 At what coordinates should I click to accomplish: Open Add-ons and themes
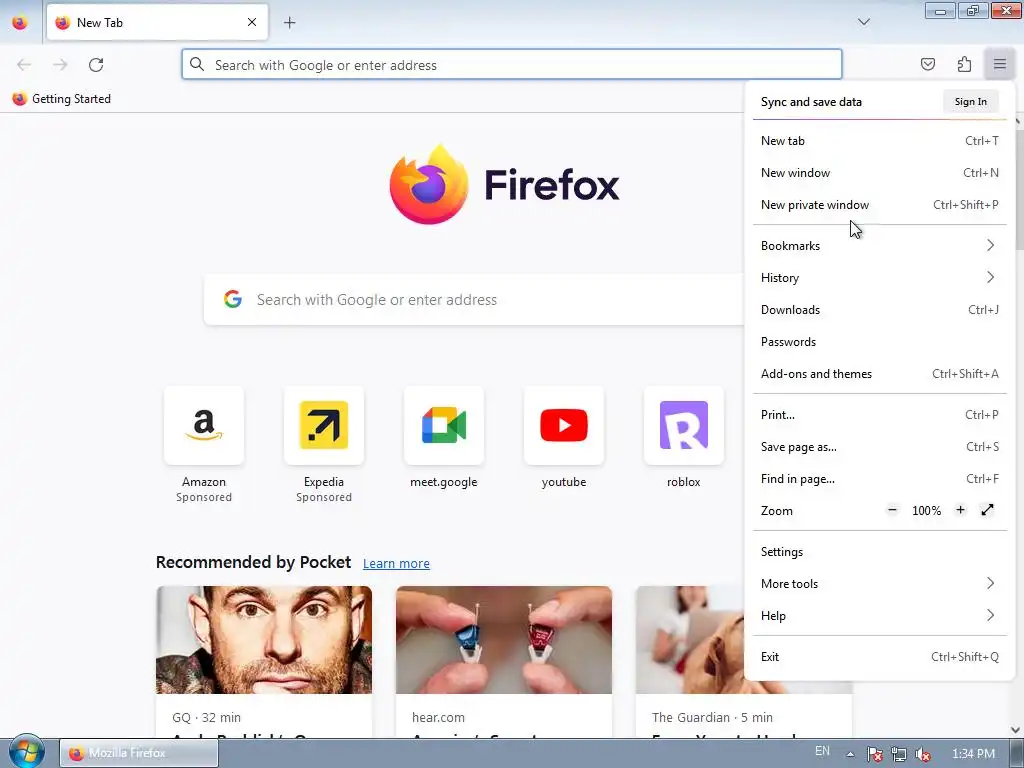pos(880,374)
